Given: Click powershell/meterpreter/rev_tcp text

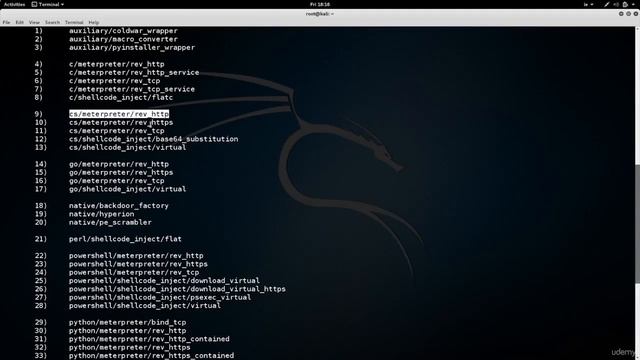Looking at the screenshot, I should 134,272.
